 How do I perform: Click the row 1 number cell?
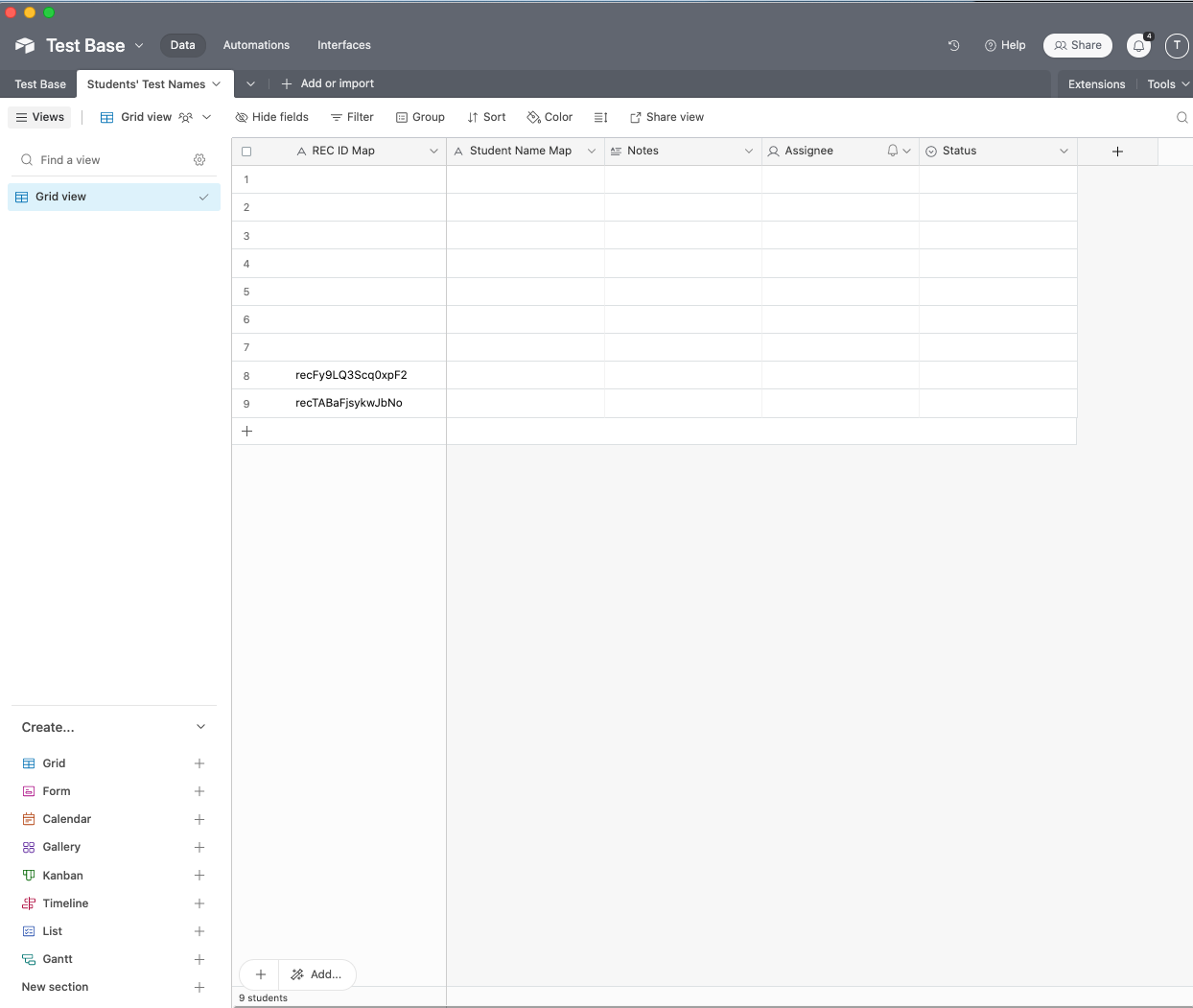click(246, 179)
